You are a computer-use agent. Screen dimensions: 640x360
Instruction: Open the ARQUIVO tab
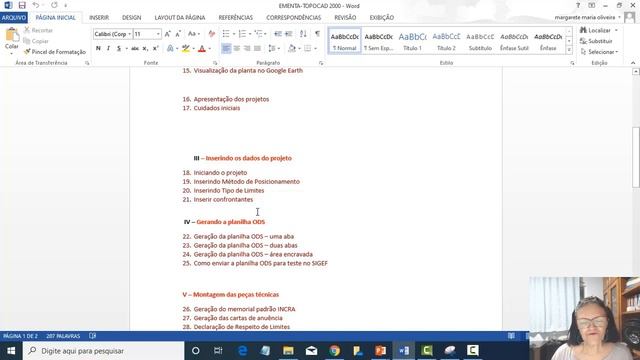pos(14,18)
